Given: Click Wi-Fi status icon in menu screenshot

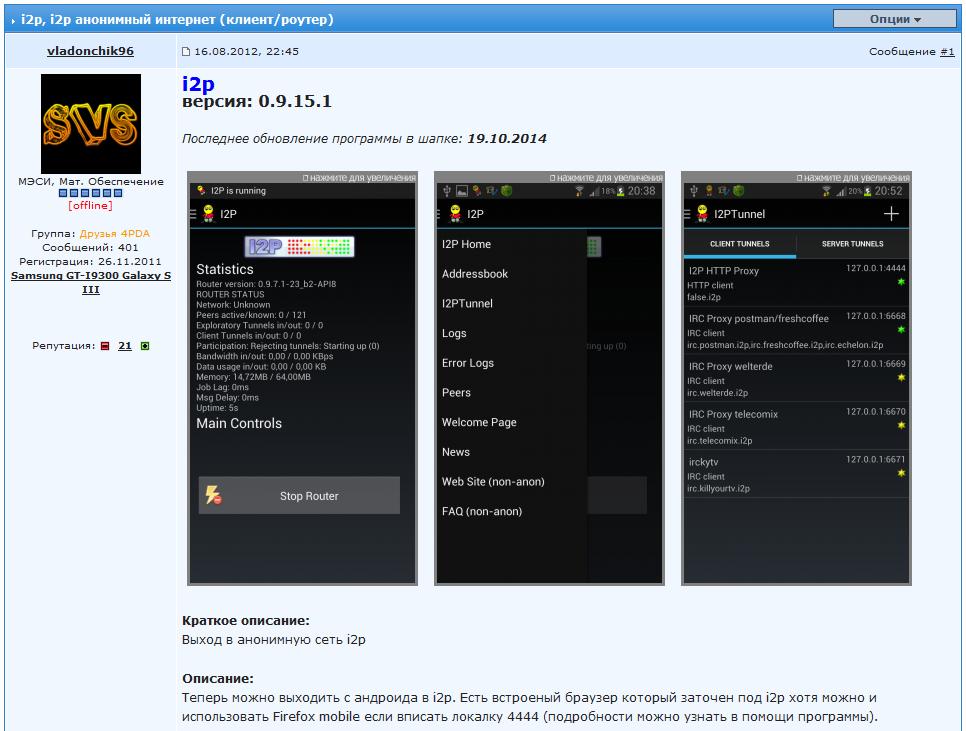Looking at the screenshot, I should (x=579, y=191).
